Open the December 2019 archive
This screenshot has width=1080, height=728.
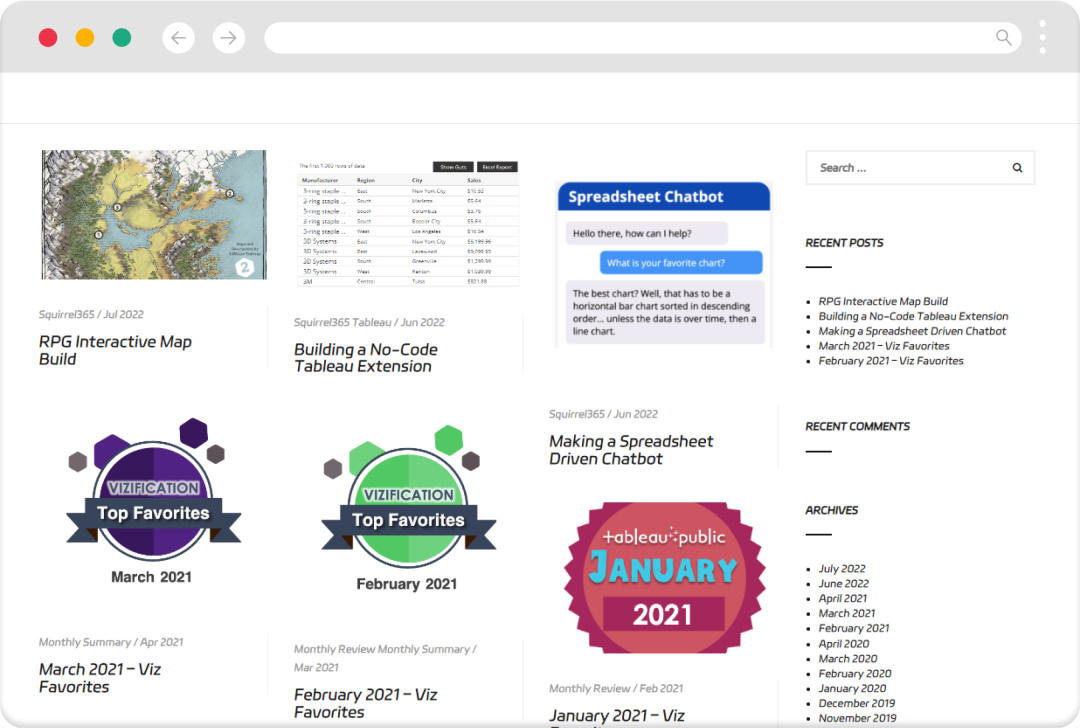tap(857, 703)
